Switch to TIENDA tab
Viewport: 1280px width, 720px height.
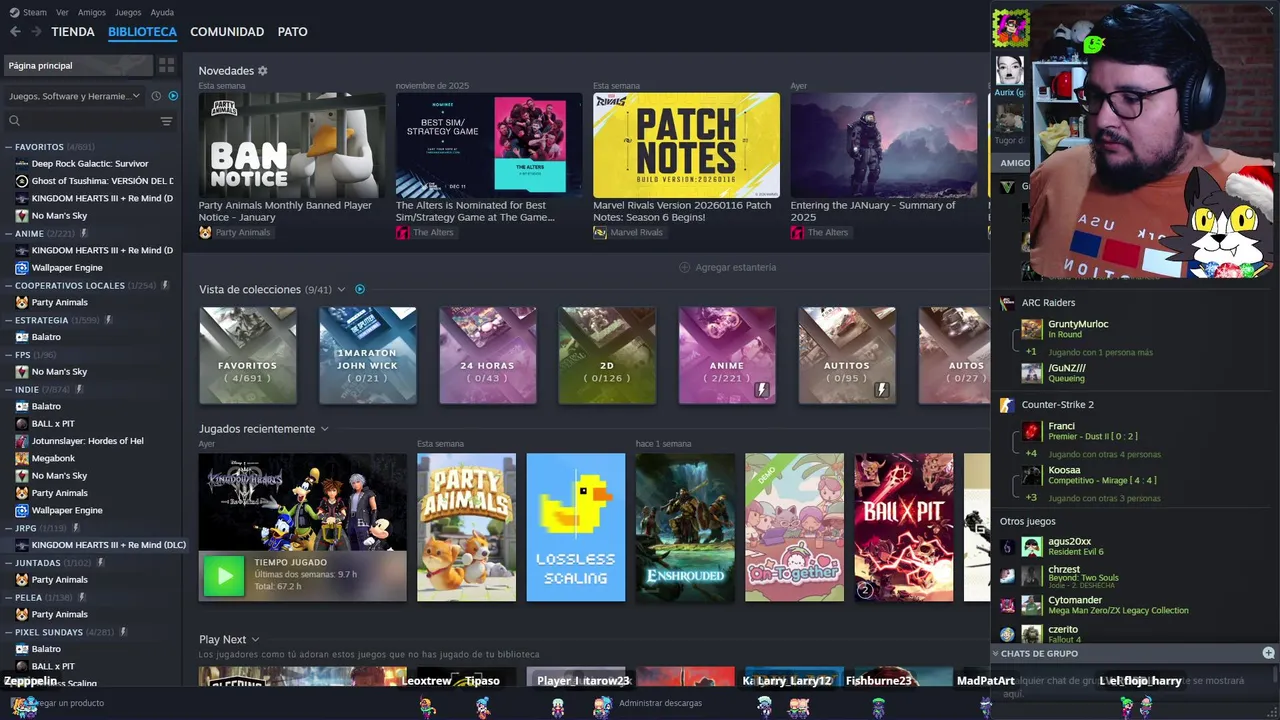point(73,32)
